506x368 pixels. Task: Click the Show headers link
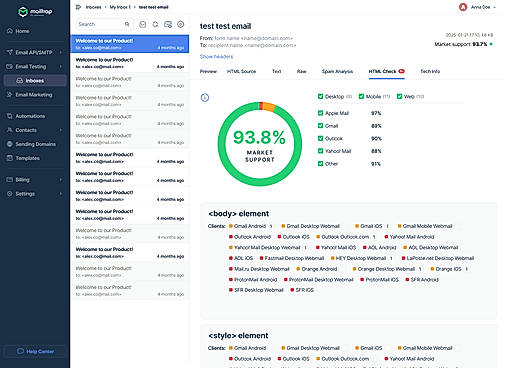tap(216, 57)
